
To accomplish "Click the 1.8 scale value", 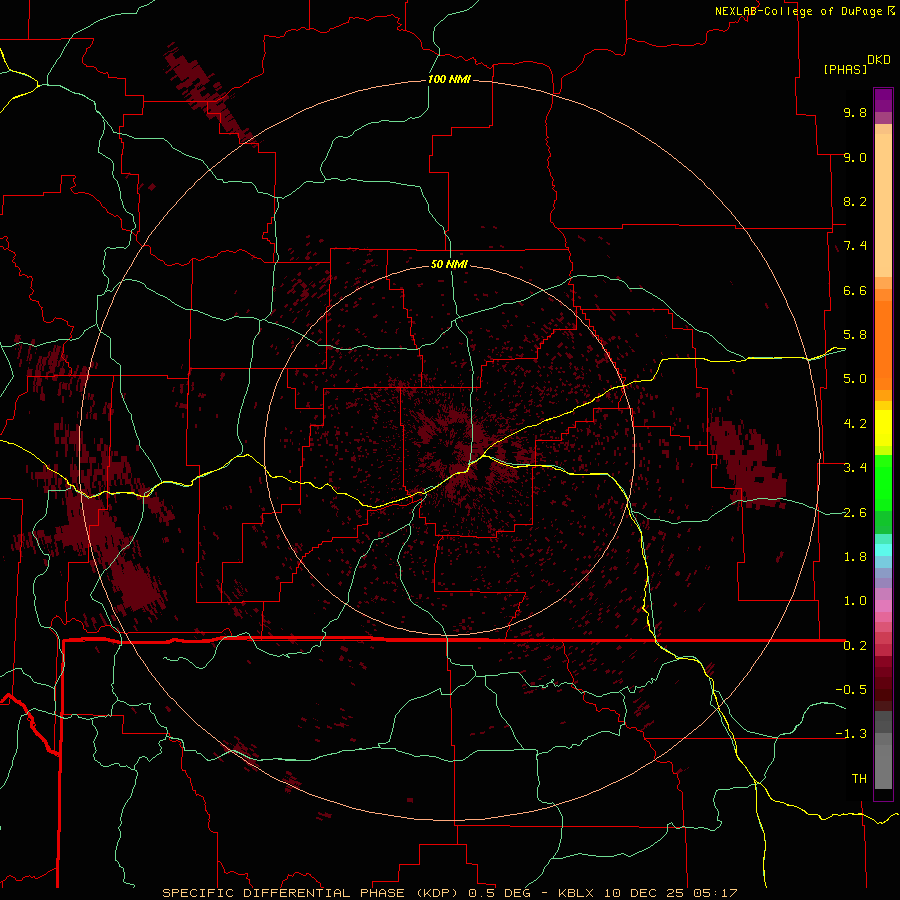I will click(x=855, y=557).
